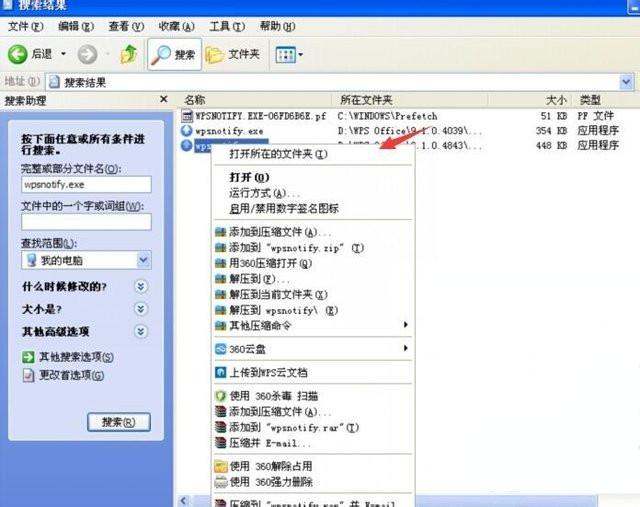Screen dimensions: 640x507
Task: Open the Views icon in toolbar
Action: [x=285, y=54]
